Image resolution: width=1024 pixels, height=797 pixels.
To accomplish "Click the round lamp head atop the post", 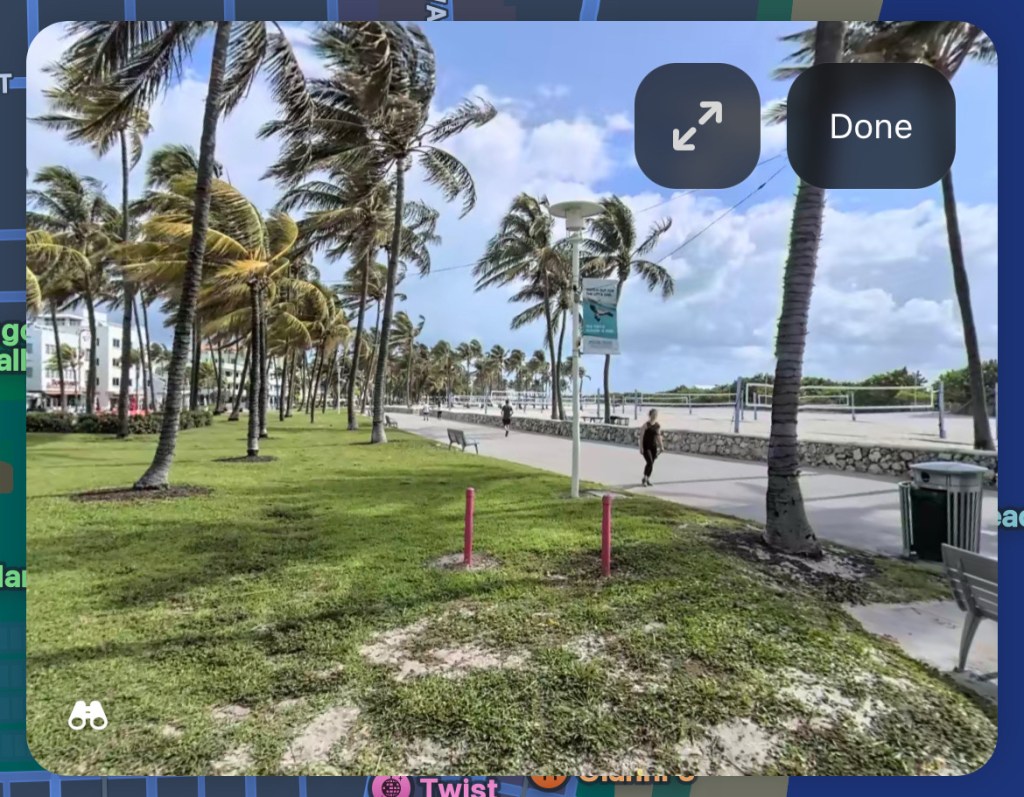I will [576, 211].
